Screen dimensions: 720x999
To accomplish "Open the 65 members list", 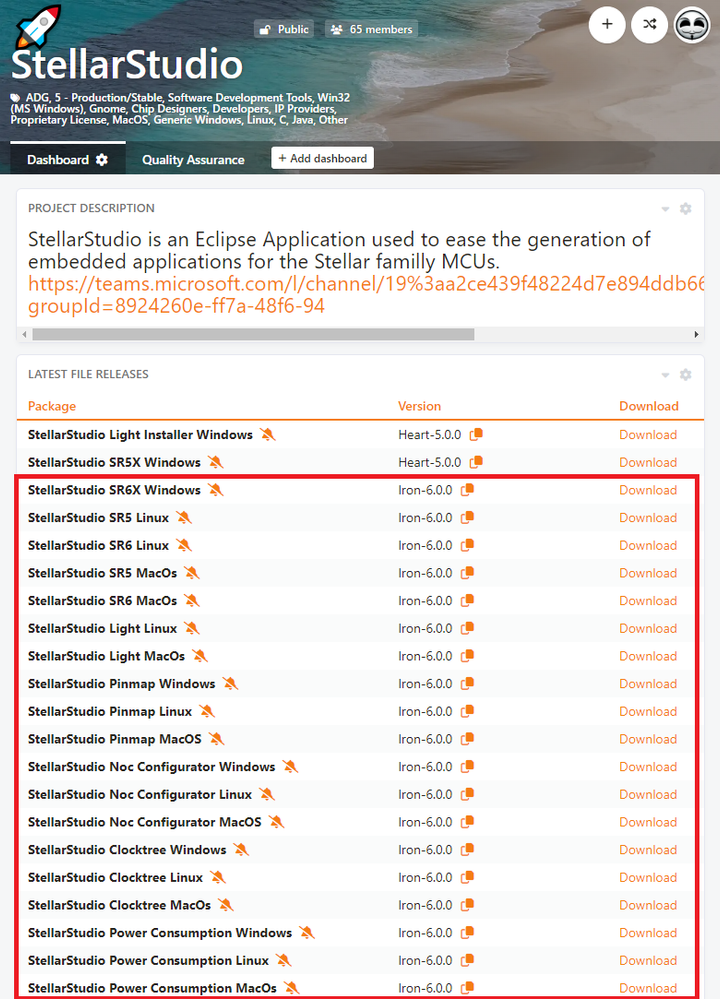I will pos(372,29).
